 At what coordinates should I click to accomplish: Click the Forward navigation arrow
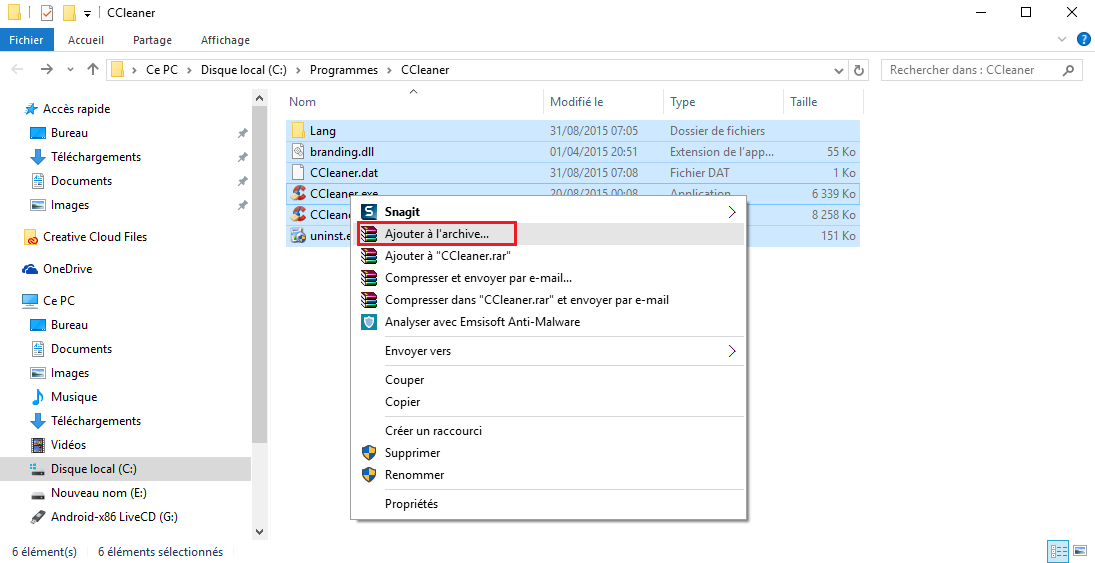(x=47, y=69)
